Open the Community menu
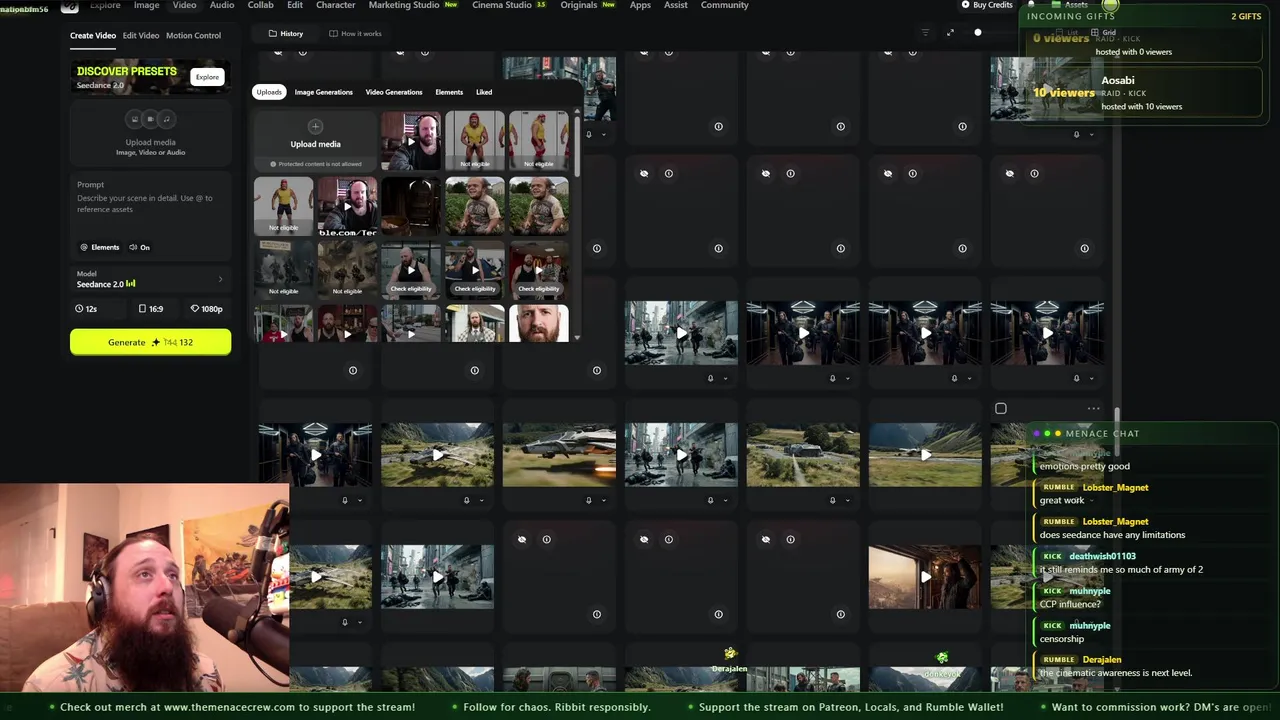The height and width of the screenshot is (720, 1280). point(725,5)
